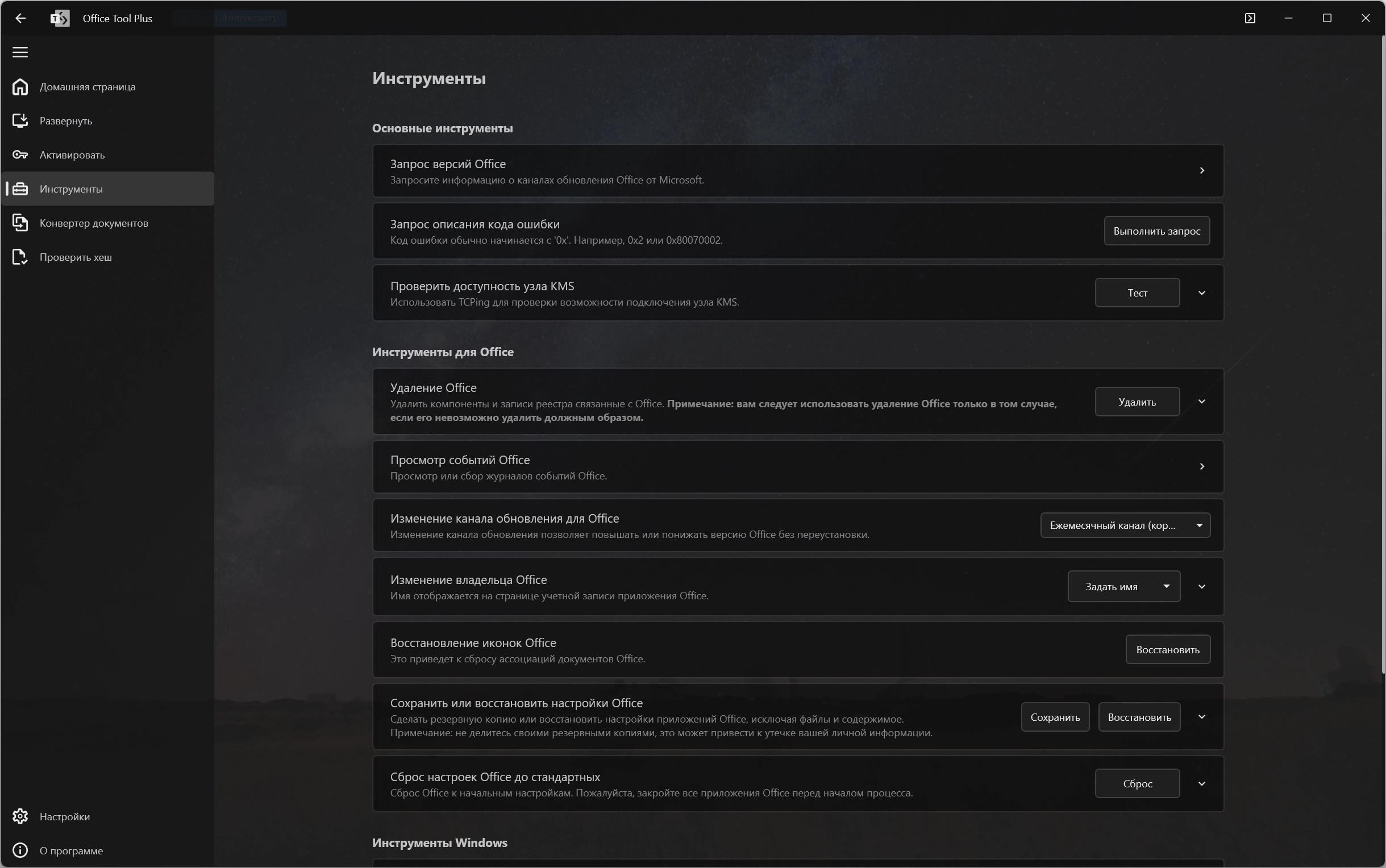Image resolution: width=1386 pixels, height=868 pixels.
Task: Open Просмотр событий Office chevron
Action: coord(1202,466)
